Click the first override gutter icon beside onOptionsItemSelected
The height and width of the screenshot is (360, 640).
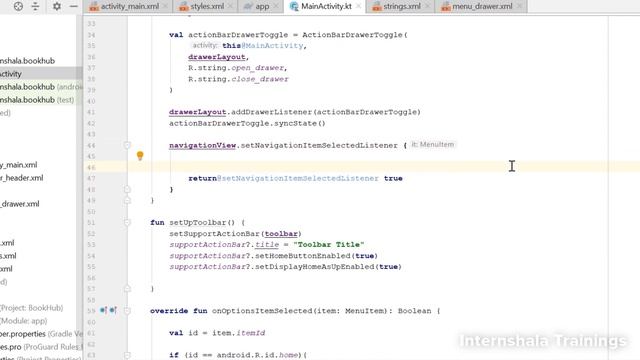[x=103, y=310]
